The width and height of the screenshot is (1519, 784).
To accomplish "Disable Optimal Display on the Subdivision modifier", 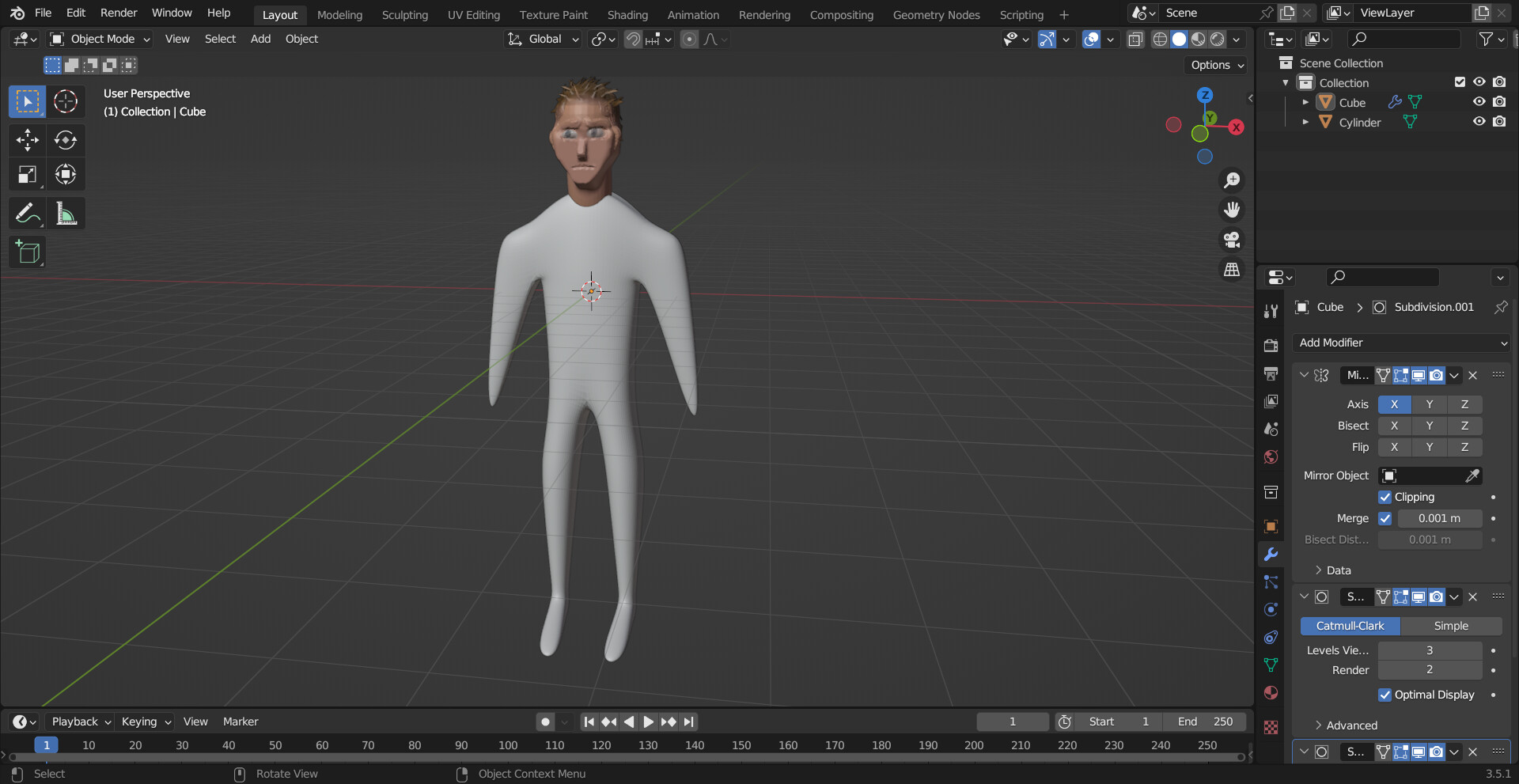I will click(1385, 695).
